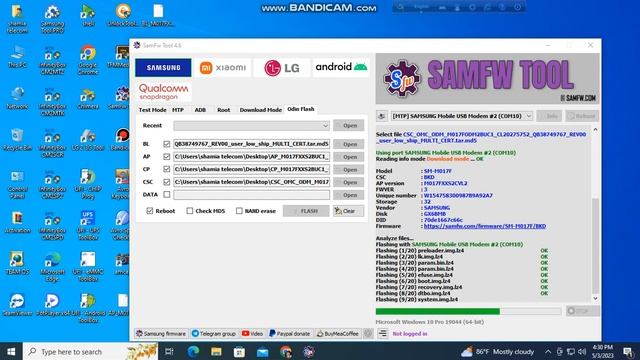Toggle the Reboot checkbox

point(150,211)
